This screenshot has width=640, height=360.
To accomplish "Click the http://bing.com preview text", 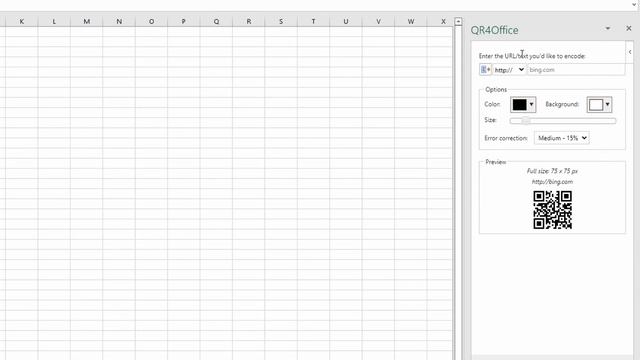I will pyautogui.click(x=552, y=182).
